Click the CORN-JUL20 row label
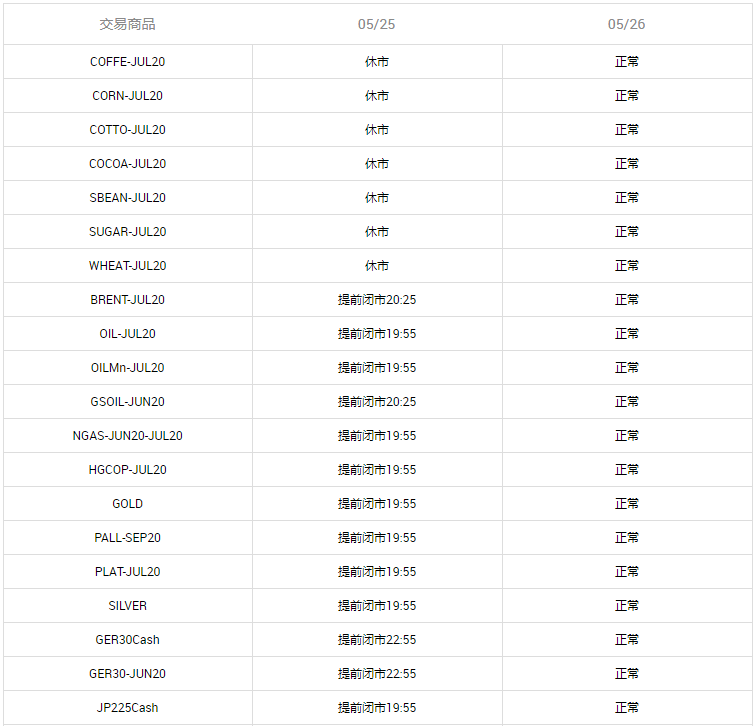This screenshot has width=756, height=726. tap(127, 96)
